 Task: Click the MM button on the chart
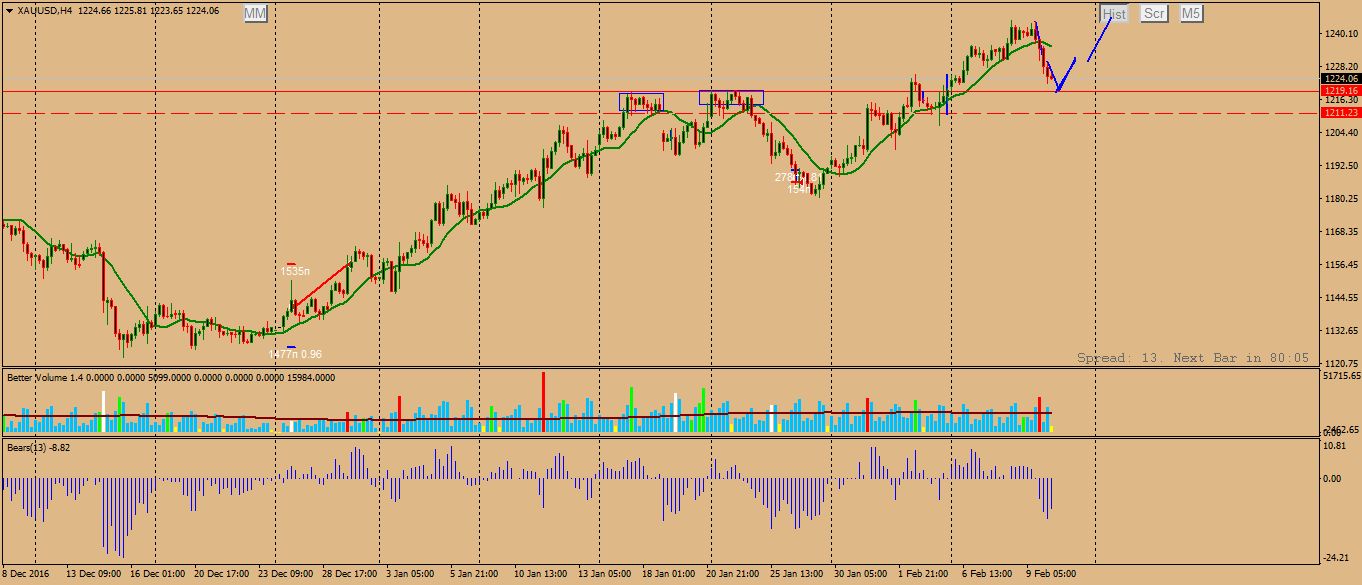(x=255, y=13)
